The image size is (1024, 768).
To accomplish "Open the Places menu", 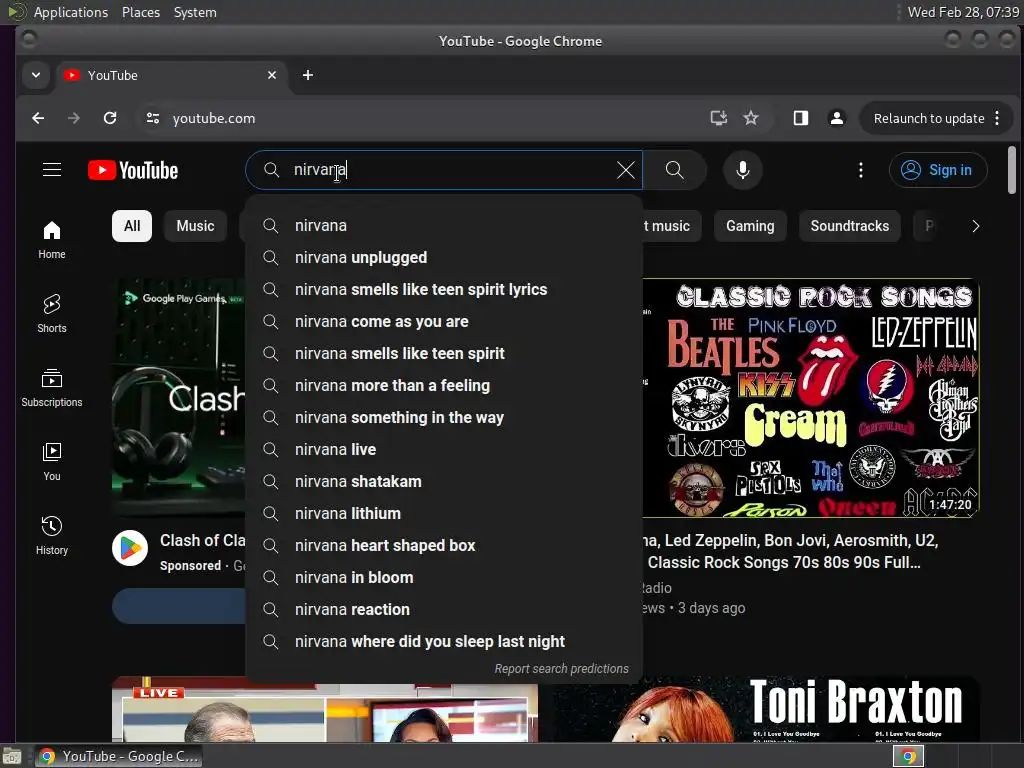I will (141, 12).
